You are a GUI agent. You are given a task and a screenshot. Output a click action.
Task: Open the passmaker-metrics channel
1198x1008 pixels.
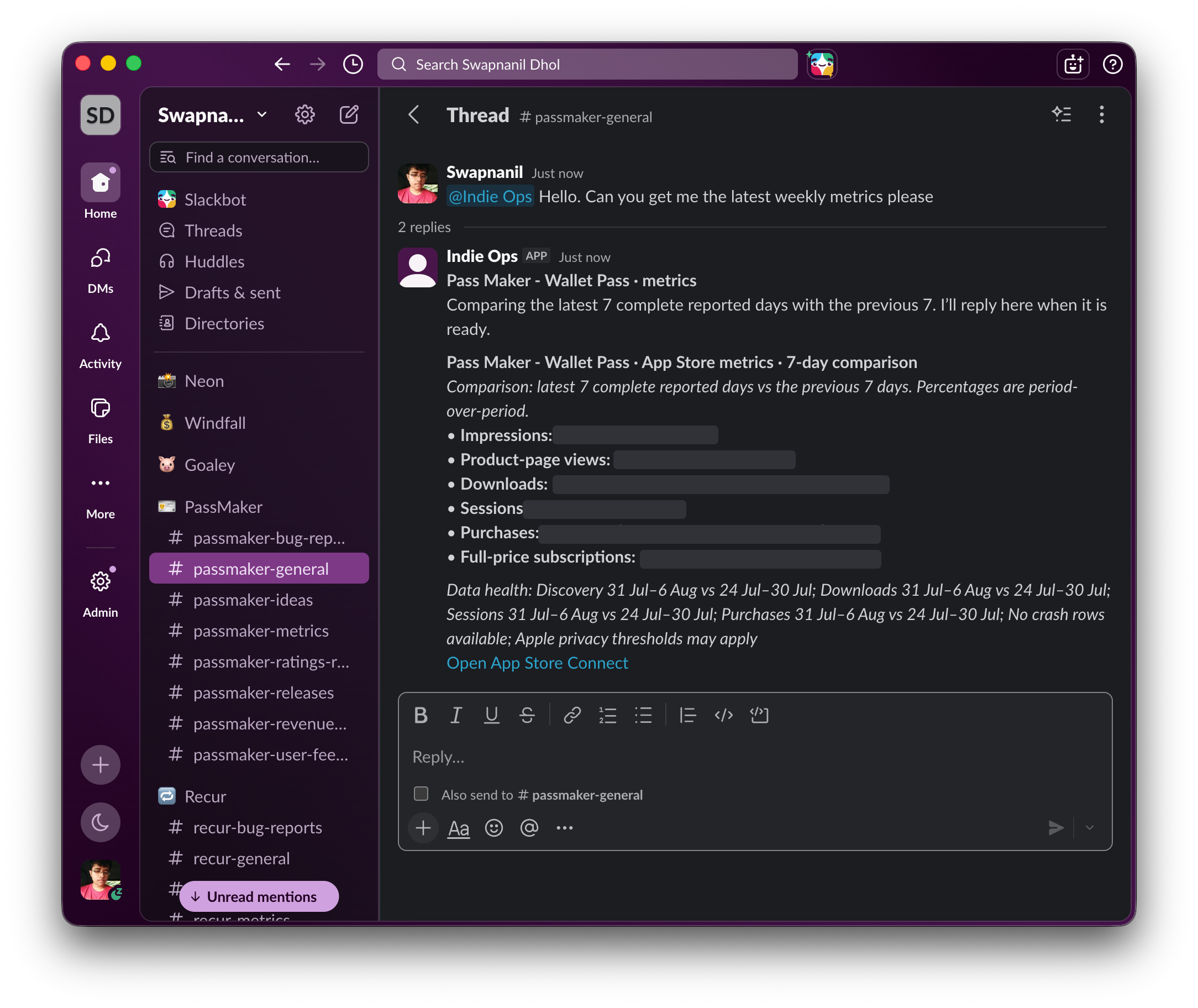(259, 631)
